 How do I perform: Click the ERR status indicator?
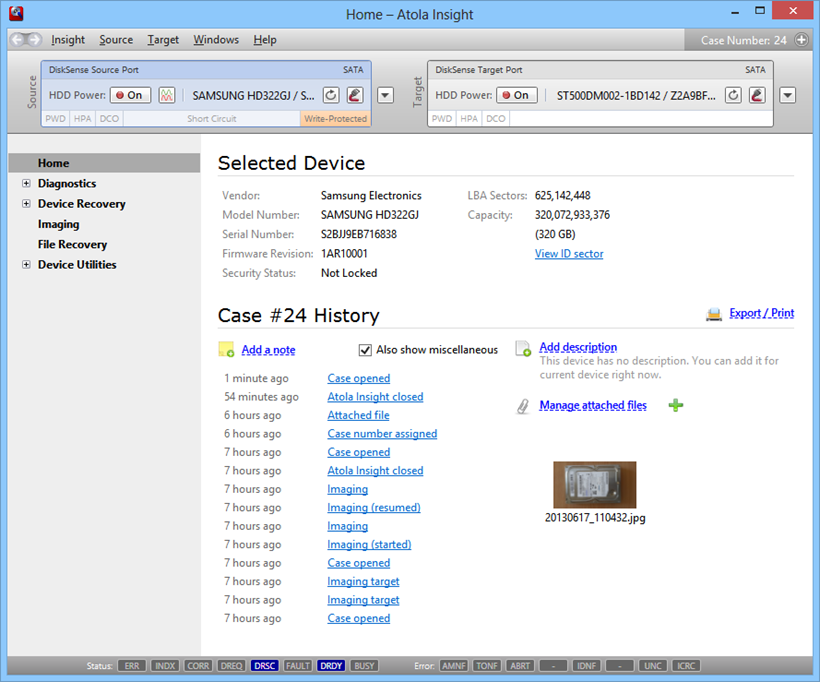coord(132,666)
